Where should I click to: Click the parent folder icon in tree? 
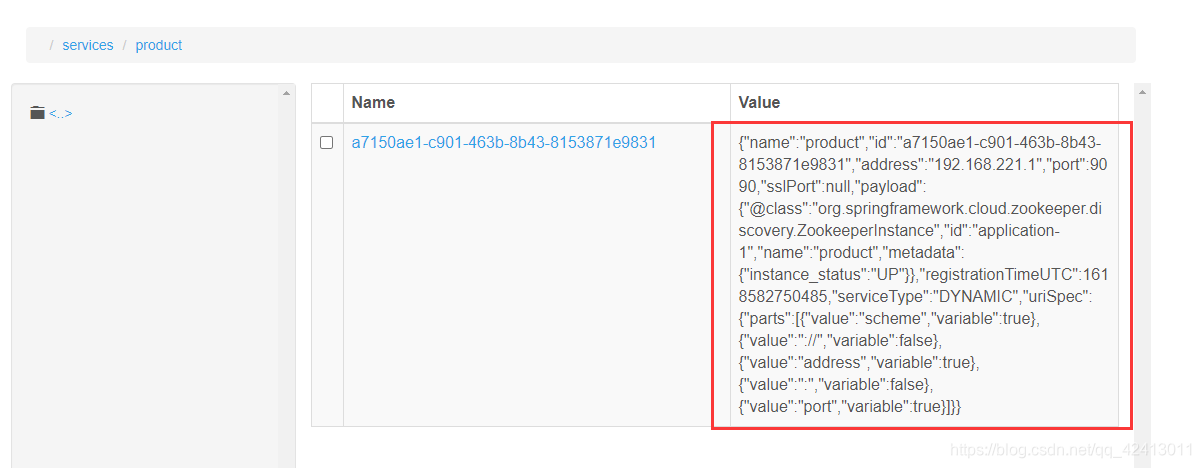click(x=38, y=113)
